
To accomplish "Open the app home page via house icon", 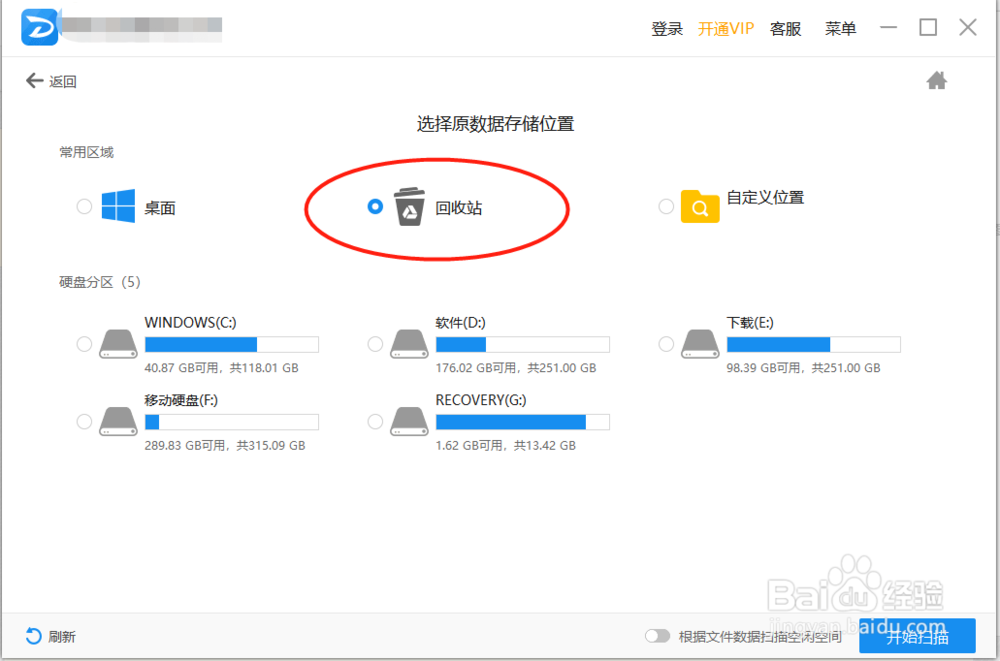I will (937, 80).
